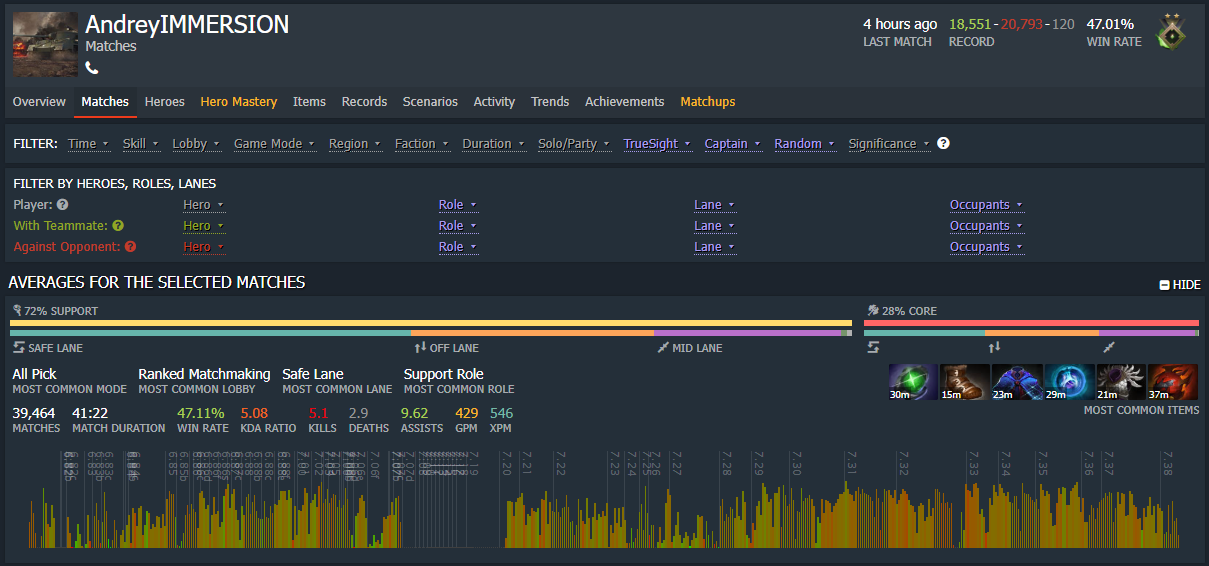Click the Mid Lane swords icon under Support
Viewport: 1209px width, 566px height.
pos(663,347)
